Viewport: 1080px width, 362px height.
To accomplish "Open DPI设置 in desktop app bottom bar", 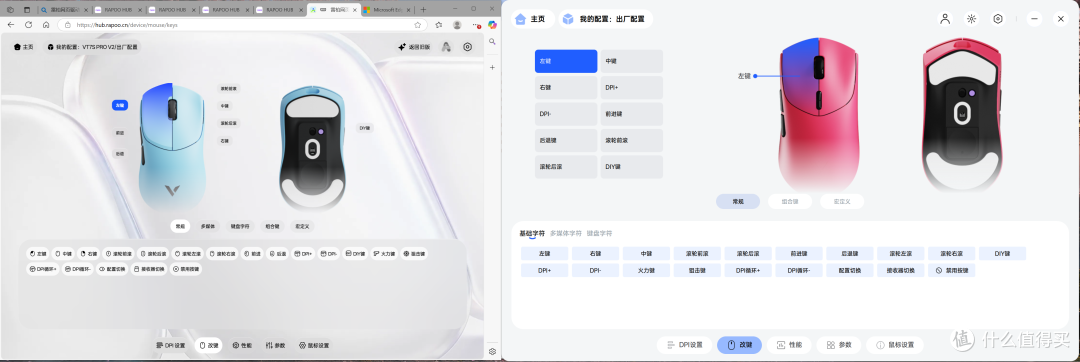I will (684, 345).
